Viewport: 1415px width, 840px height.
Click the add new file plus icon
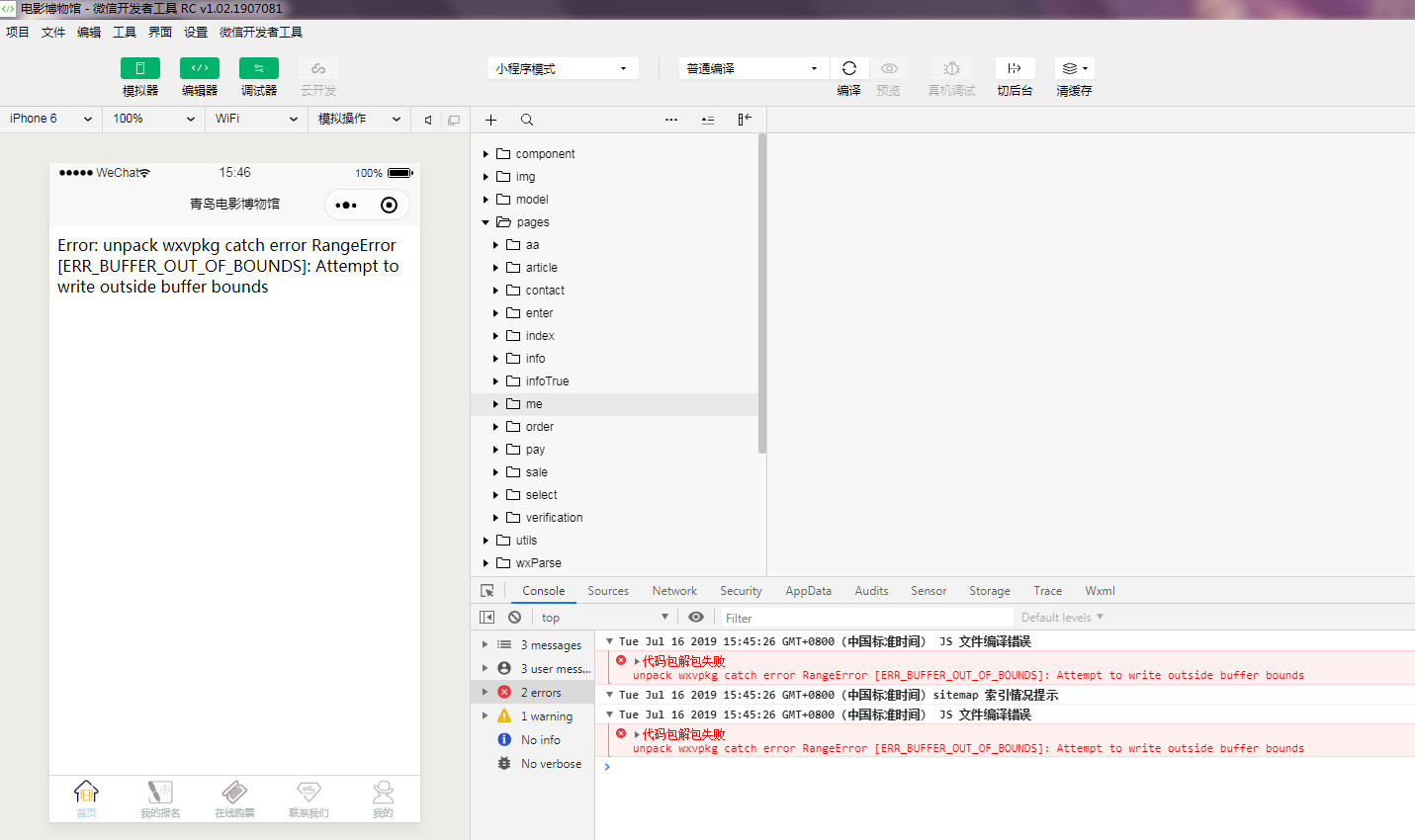(x=490, y=120)
